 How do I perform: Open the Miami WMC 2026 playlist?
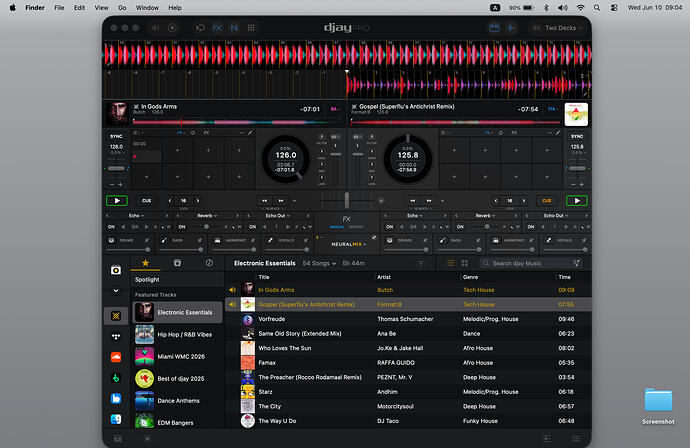[x=177, y=356]
